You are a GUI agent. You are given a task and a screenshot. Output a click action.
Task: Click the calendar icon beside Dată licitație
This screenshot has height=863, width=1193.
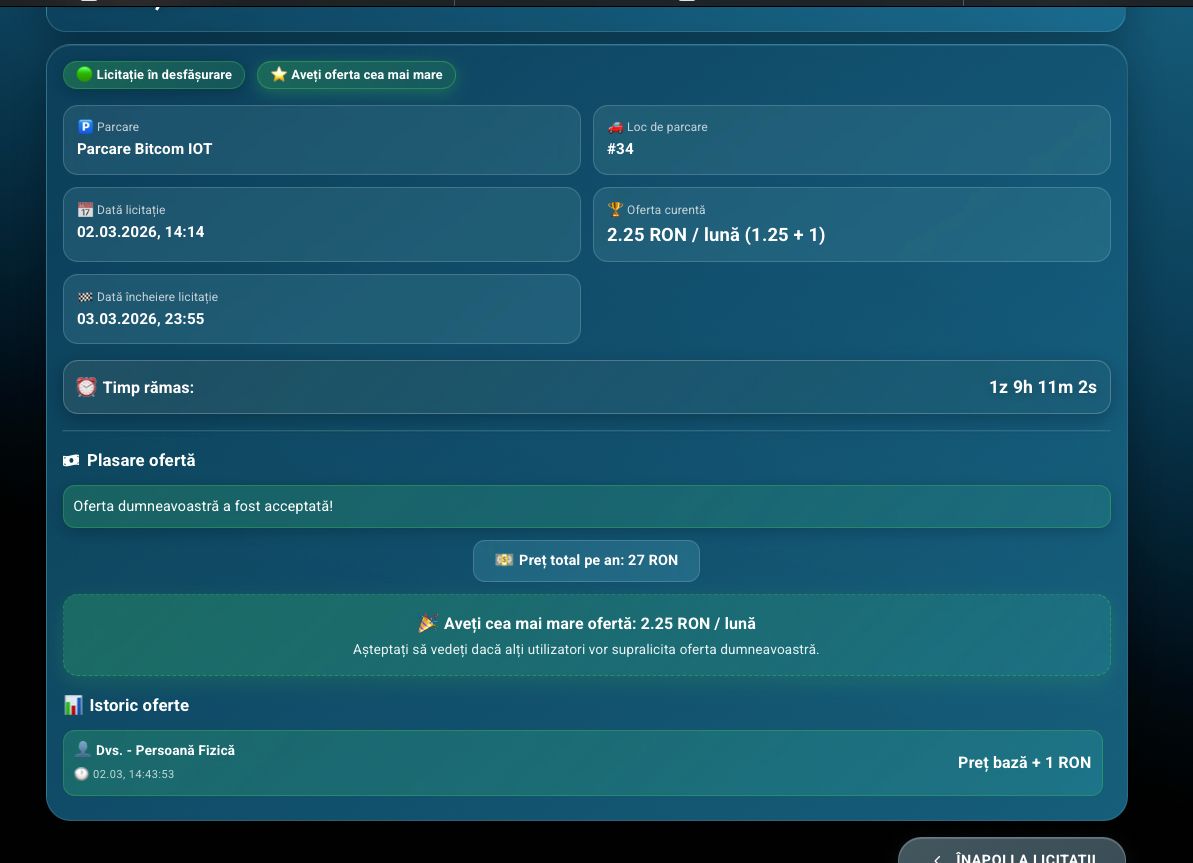coord(85,210)
